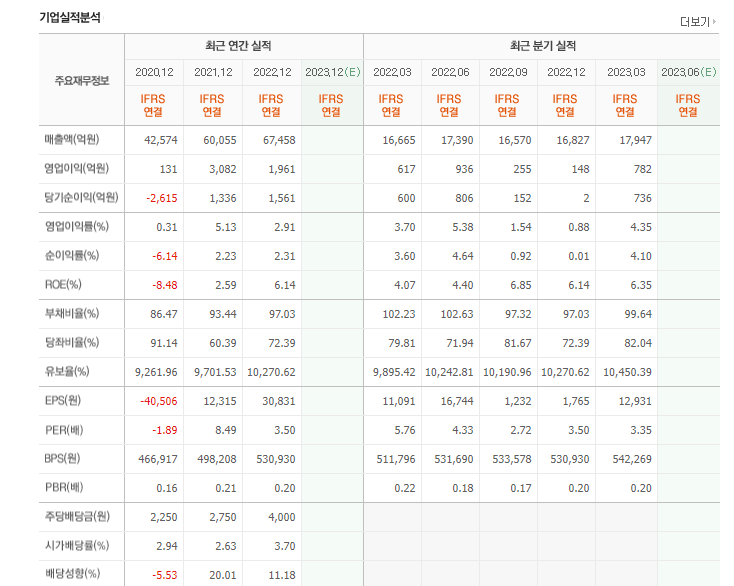
Task: Select the 2022.06 quarterly column header
Action: click(450, 72)
